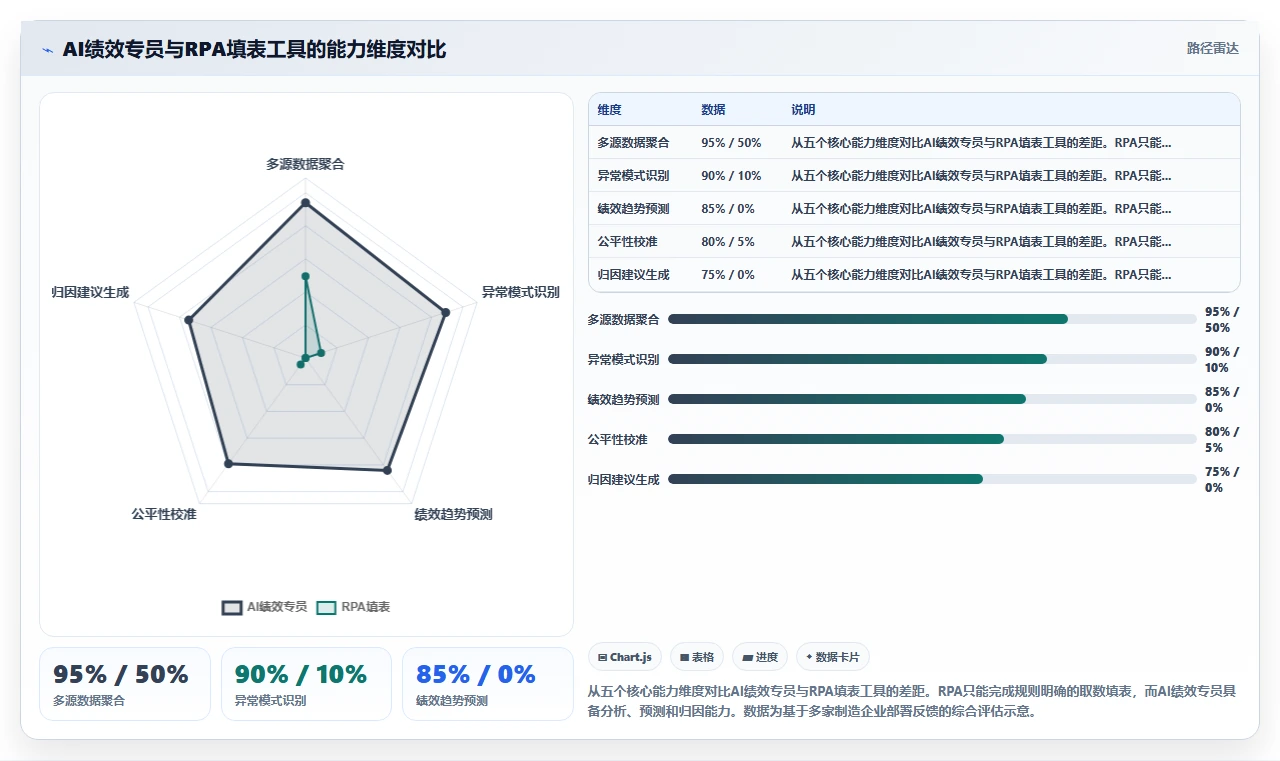Toggle the RPA填表 legend swatch
Screen dimensions: 1280x761
(326, 607)
